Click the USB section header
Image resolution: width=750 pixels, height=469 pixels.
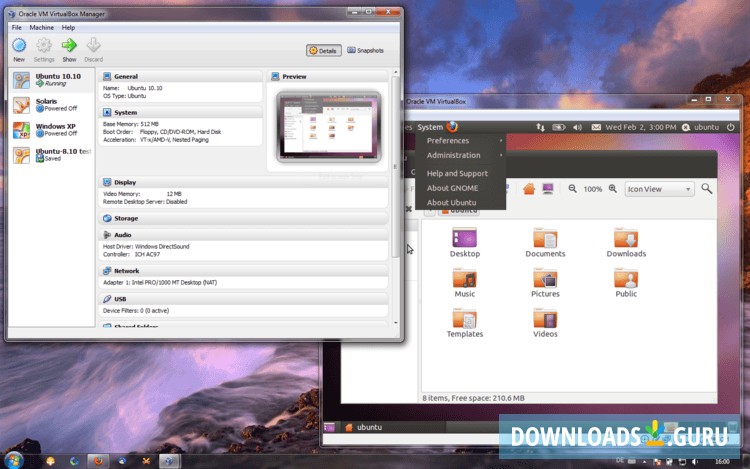[x=244, y=299]
